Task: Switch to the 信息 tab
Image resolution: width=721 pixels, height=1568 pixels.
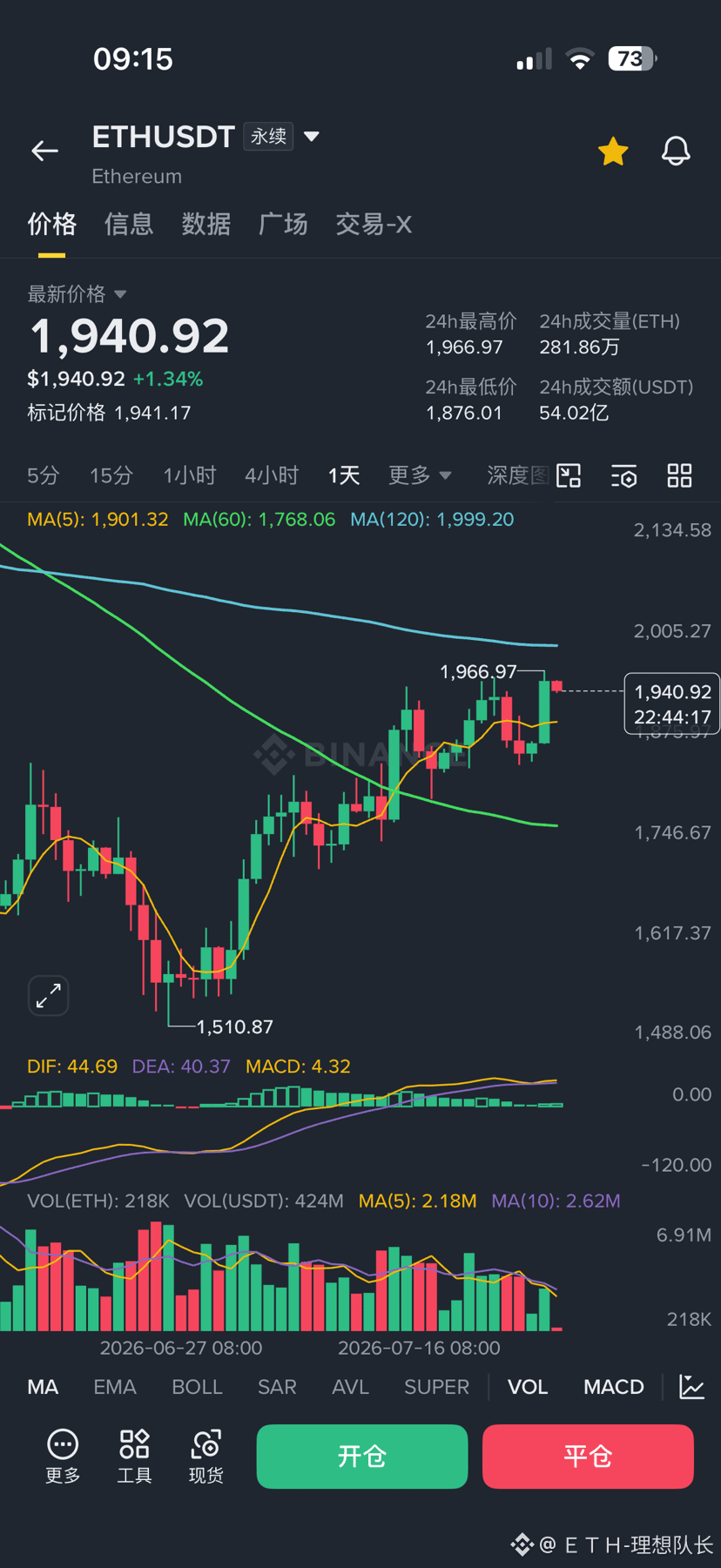Action: (x=129, y=225)
